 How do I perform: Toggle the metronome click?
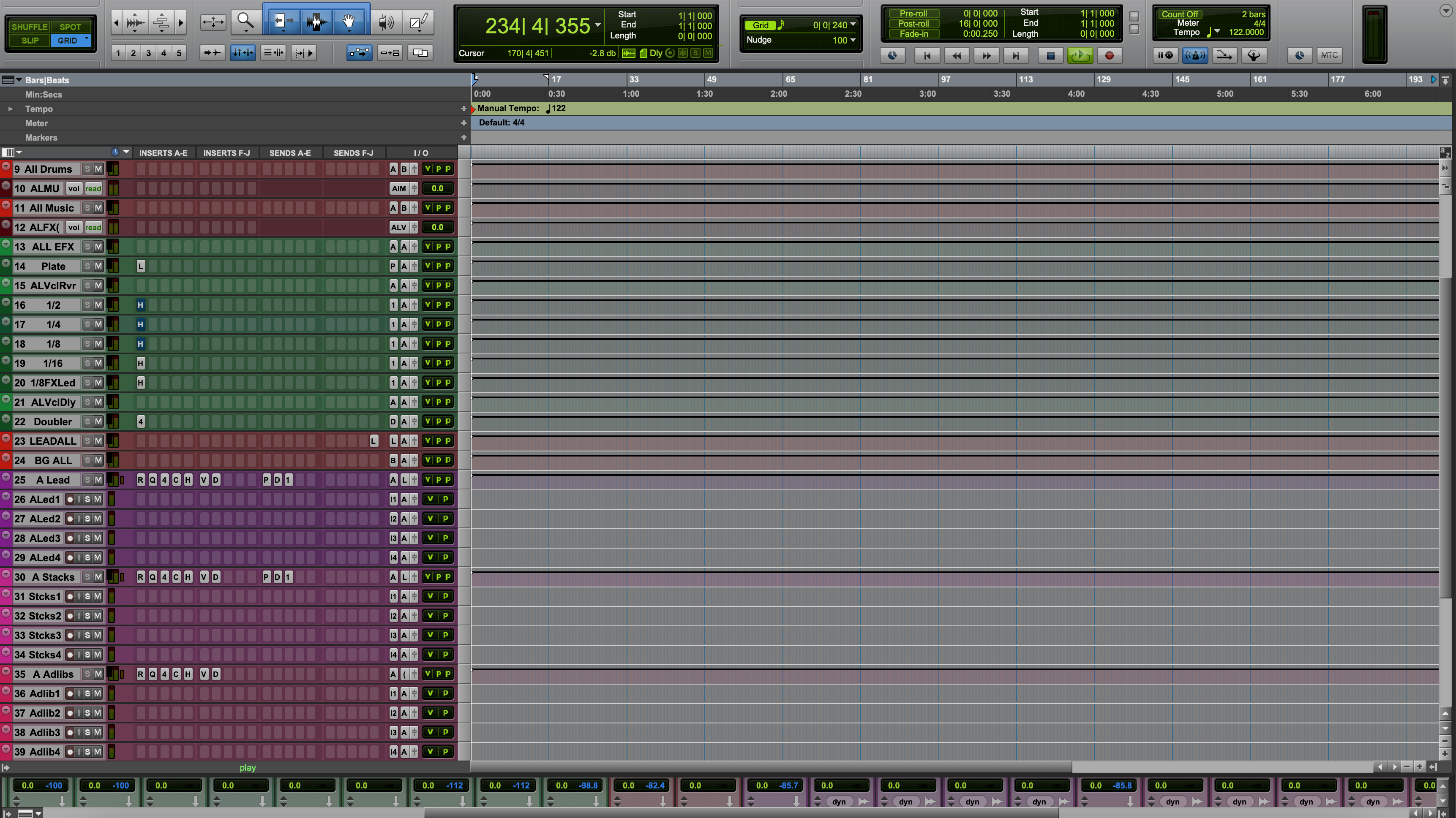(1195, 55)
